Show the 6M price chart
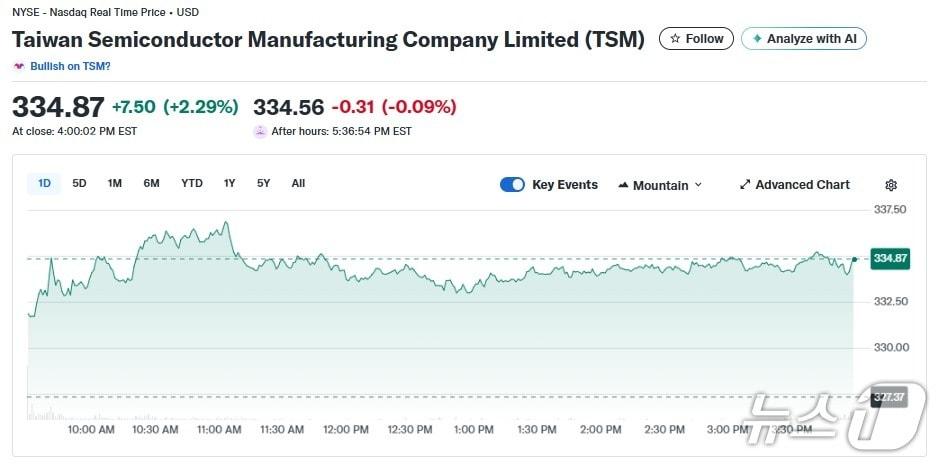The image size is (940, 464). click(x=151, y=183)
